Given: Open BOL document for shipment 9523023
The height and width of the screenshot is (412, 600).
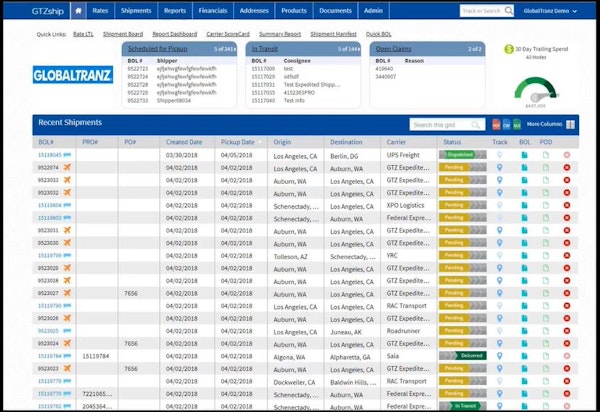Looking at the screenshot, I should coord(524,368).
